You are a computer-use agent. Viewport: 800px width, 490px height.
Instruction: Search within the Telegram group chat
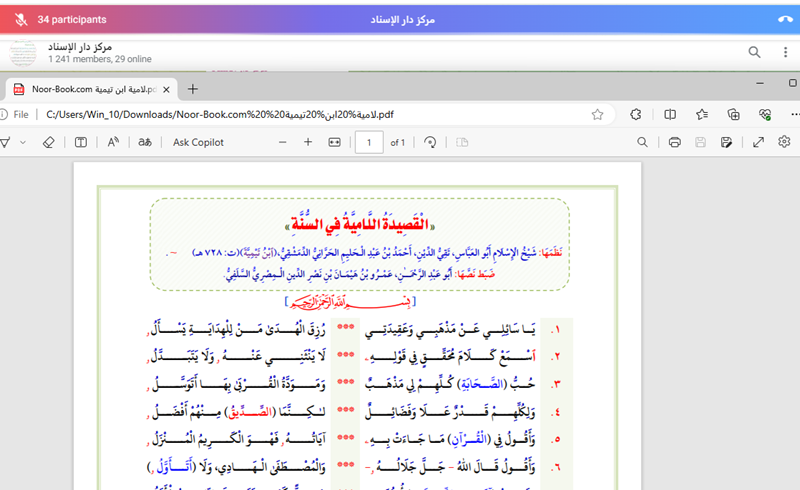point(754,52)
